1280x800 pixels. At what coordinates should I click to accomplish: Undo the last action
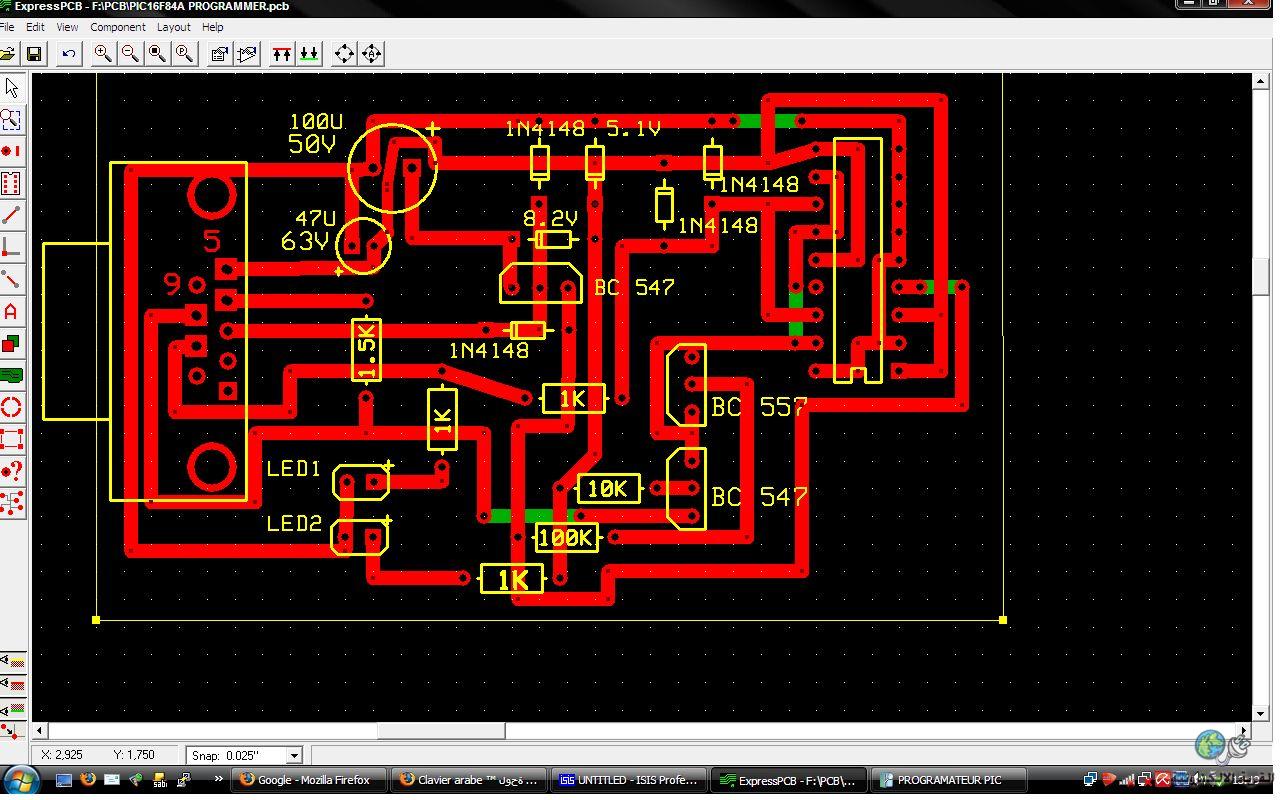pos(68,54)
